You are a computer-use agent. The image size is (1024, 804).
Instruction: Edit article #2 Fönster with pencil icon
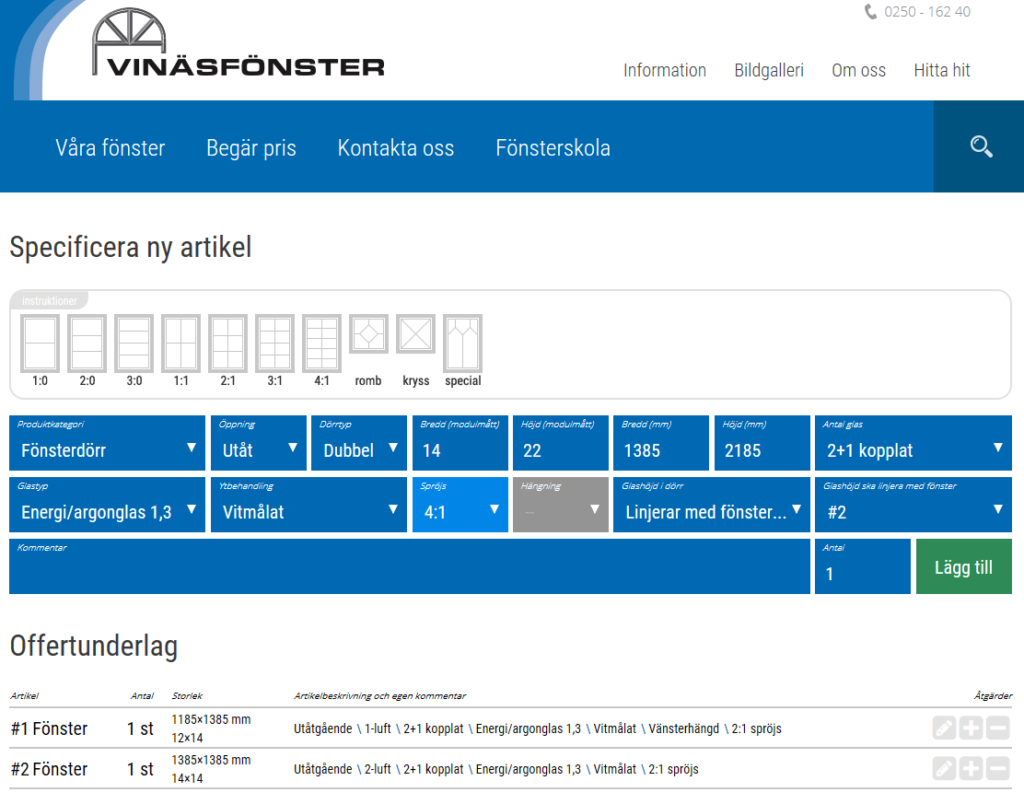pyautogui.click(x=944, y=768)
